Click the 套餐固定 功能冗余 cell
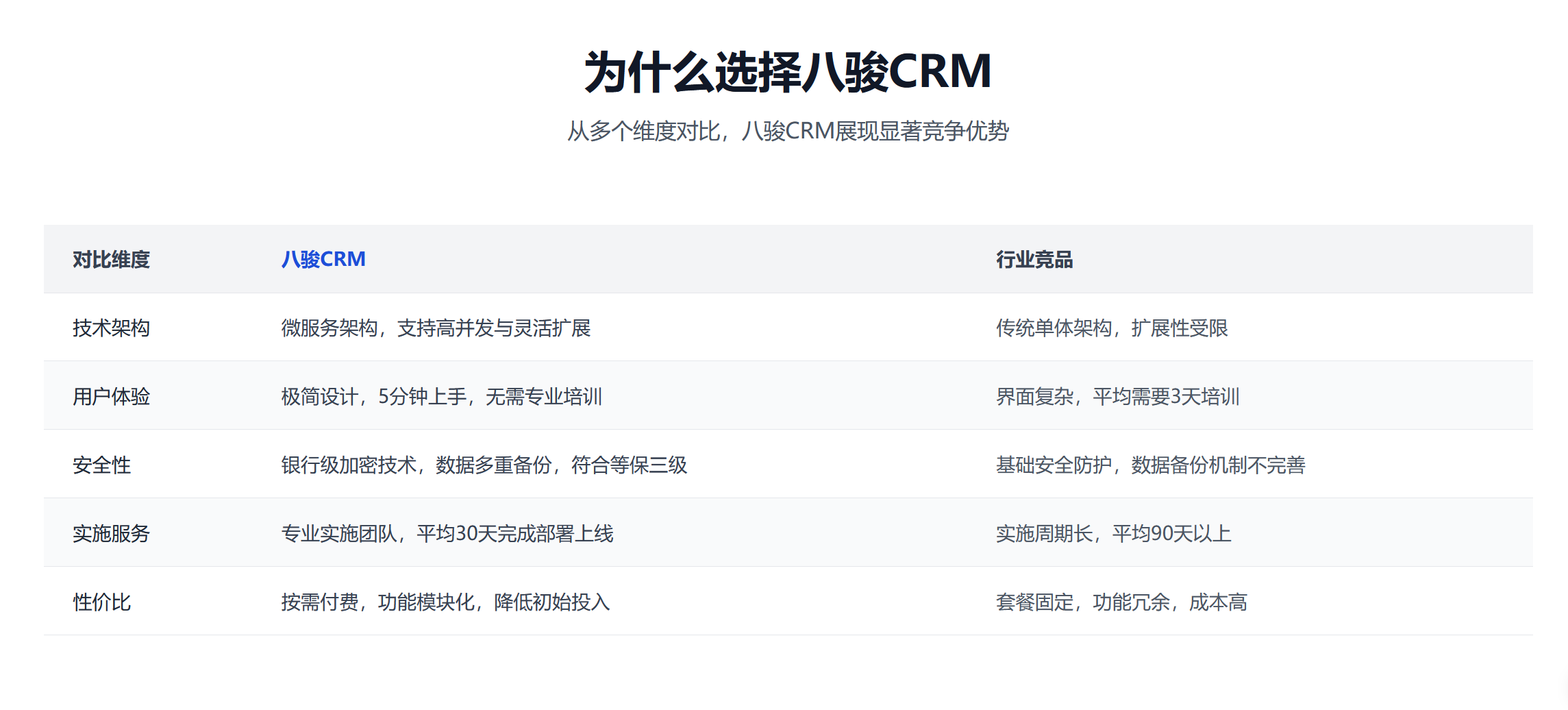Screen dimensions: 1568x710 click(x=1121, y=603)
